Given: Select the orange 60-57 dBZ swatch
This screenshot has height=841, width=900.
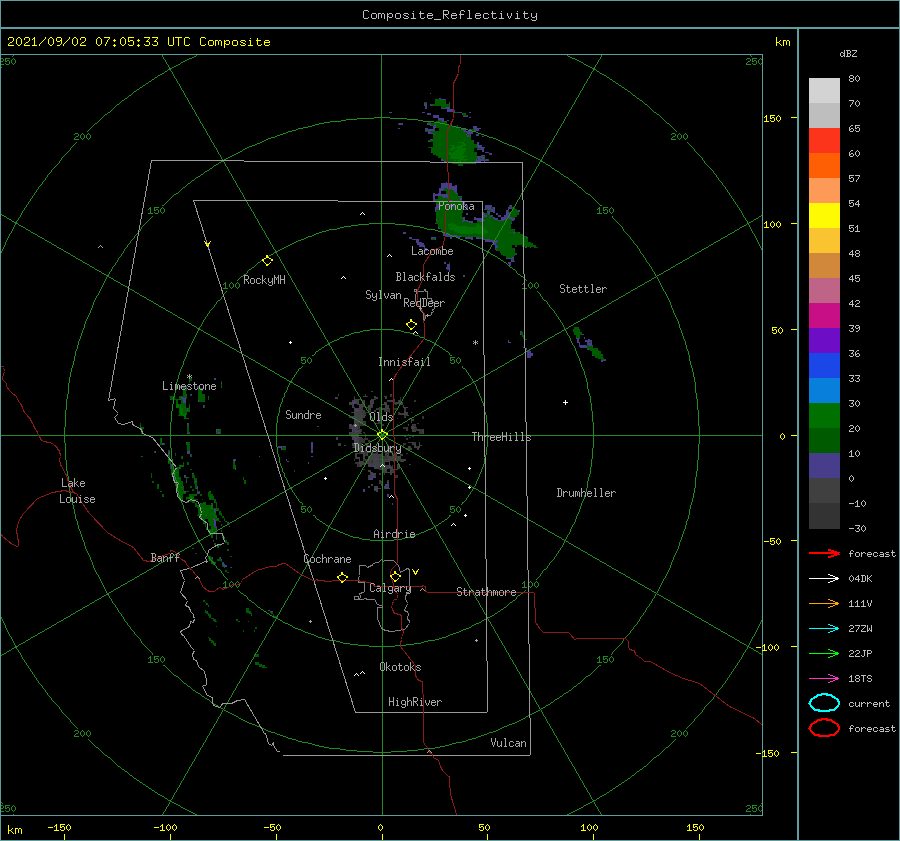Looking at the screenshot, I should click(x=824, y=166).
